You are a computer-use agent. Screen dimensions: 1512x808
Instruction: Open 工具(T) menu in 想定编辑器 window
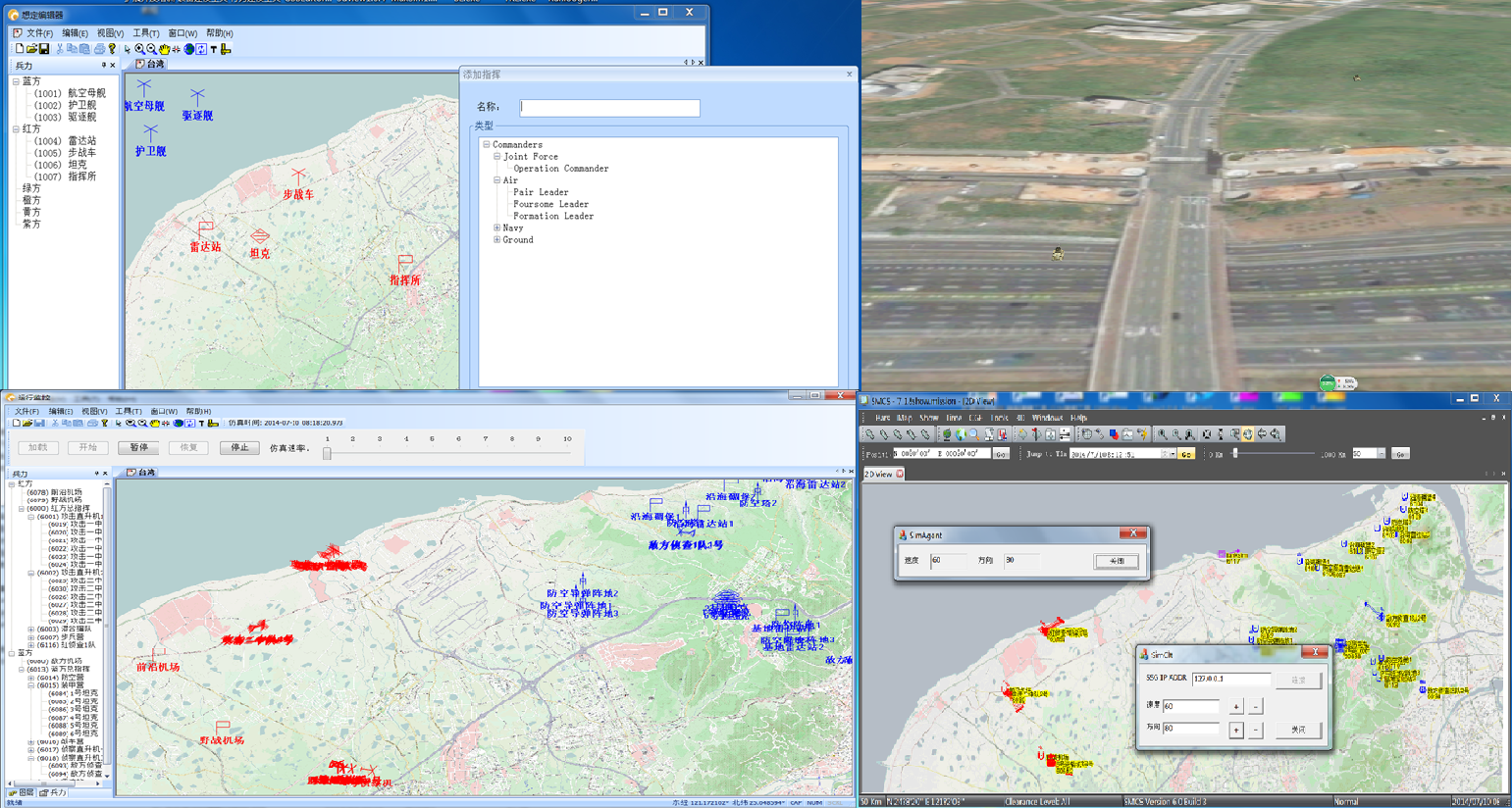(x=145, y=33)
